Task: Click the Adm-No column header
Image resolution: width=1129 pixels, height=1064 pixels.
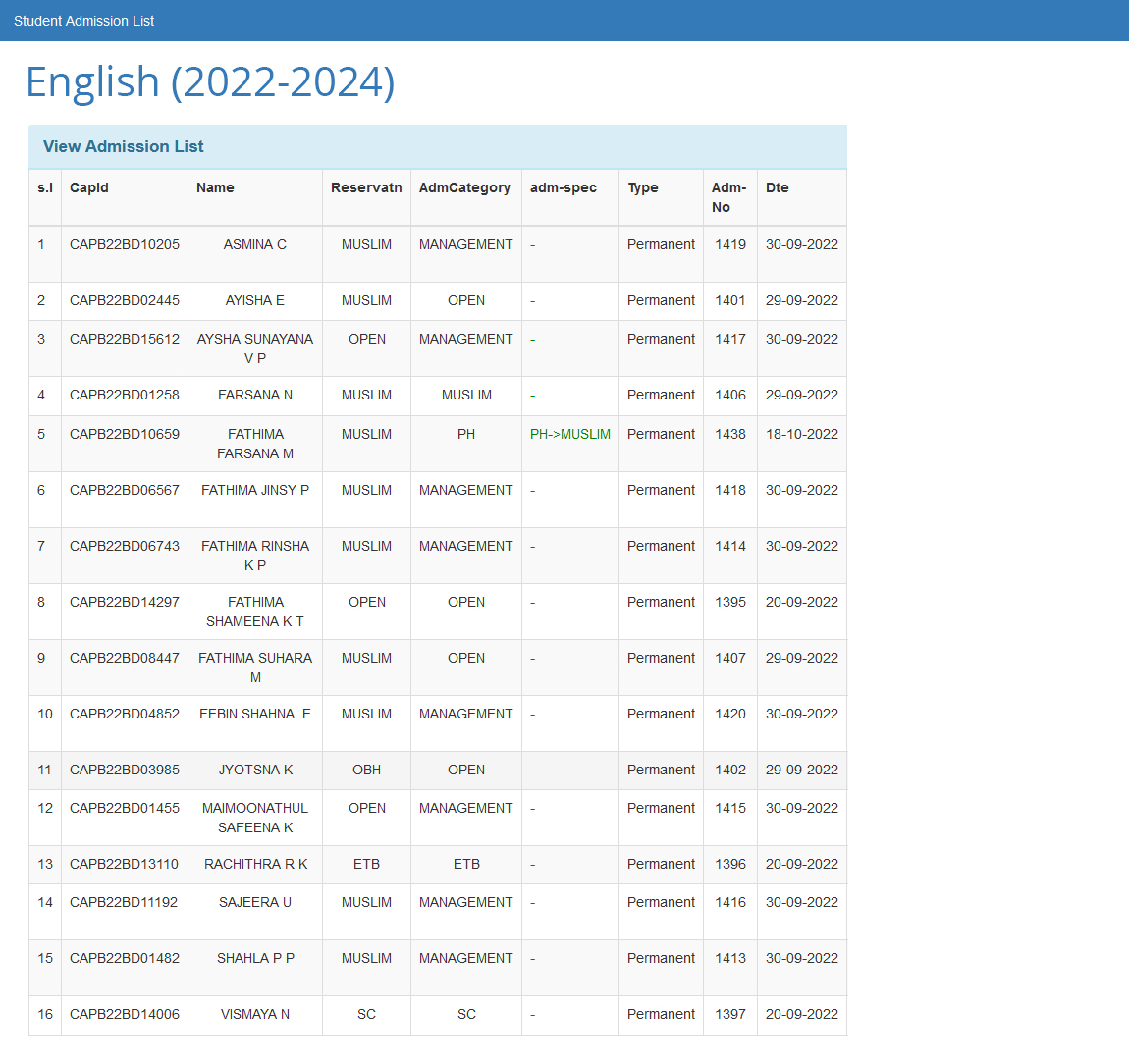Action: pos(728,197)
